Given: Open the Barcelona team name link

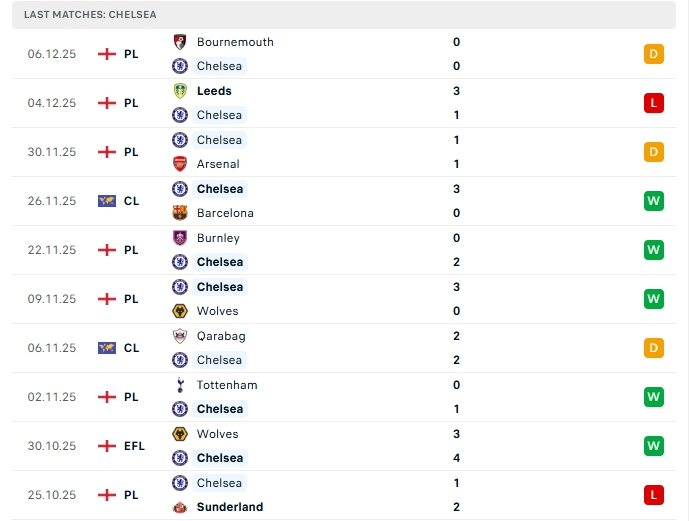Looking at the screenshot, I should point(225,213).
